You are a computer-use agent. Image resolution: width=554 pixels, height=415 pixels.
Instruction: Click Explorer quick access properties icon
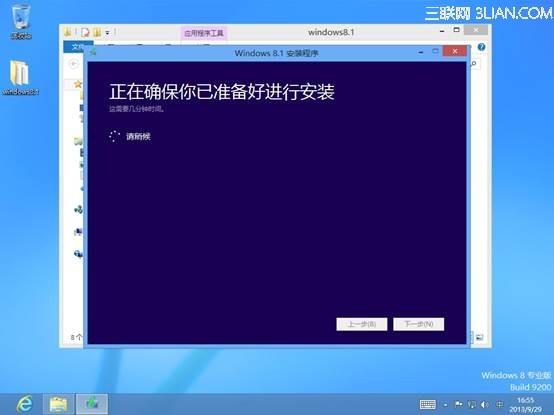(85, 33)
